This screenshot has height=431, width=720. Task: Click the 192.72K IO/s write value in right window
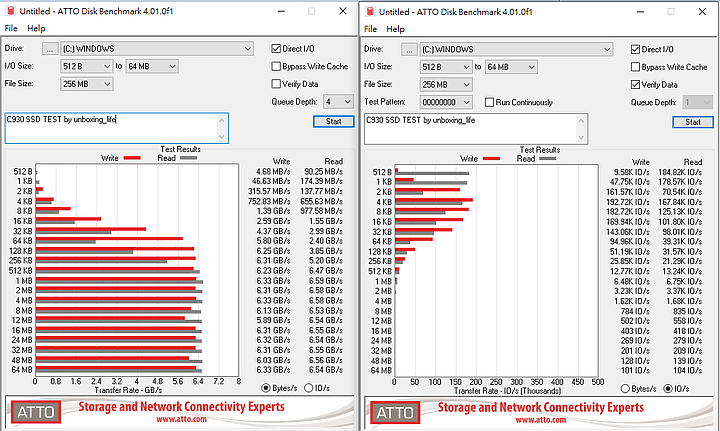tap(627, 202)
